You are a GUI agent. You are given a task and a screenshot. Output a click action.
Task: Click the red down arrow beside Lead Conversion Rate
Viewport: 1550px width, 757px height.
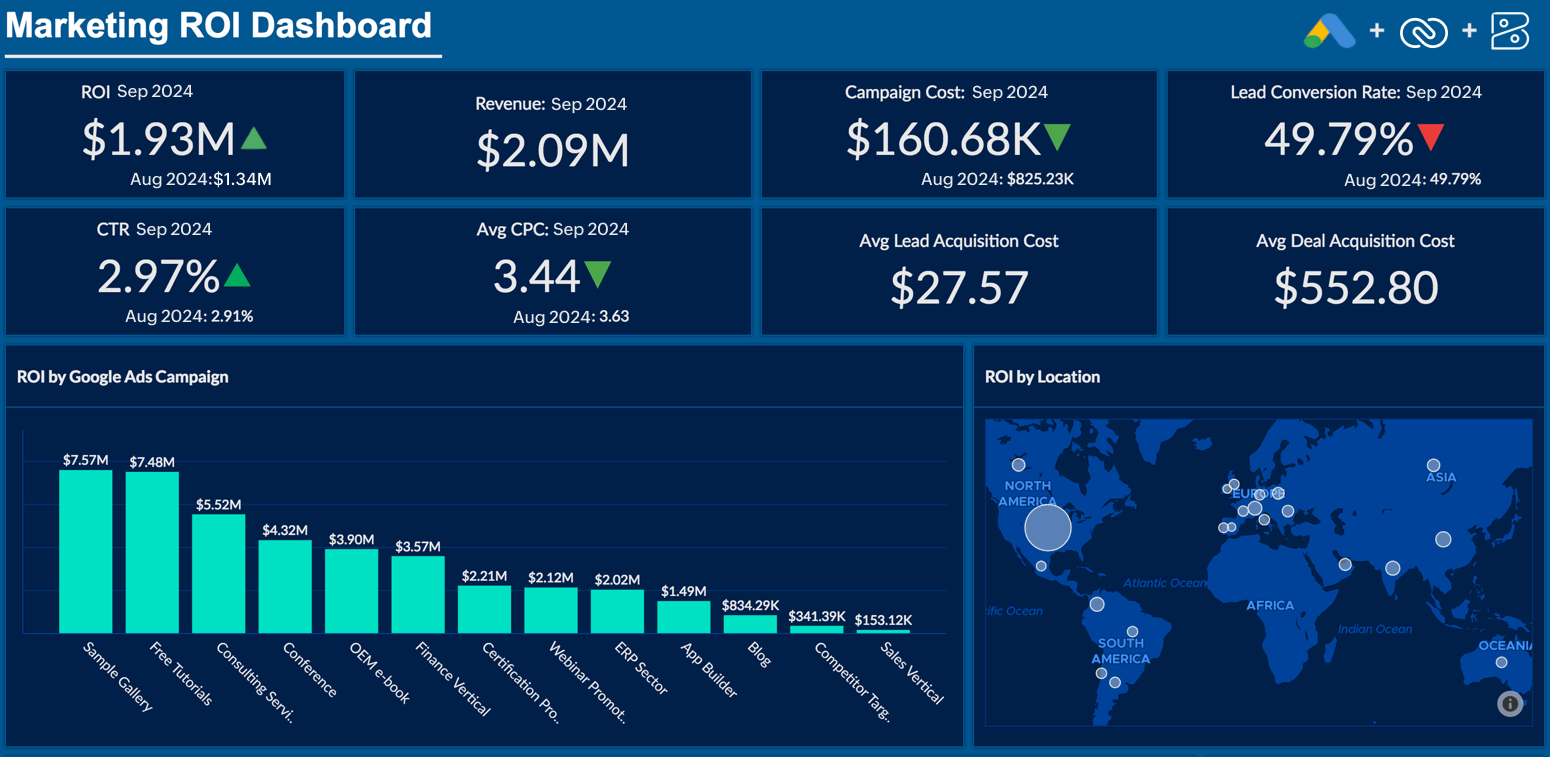click(x=1431, y=138)
